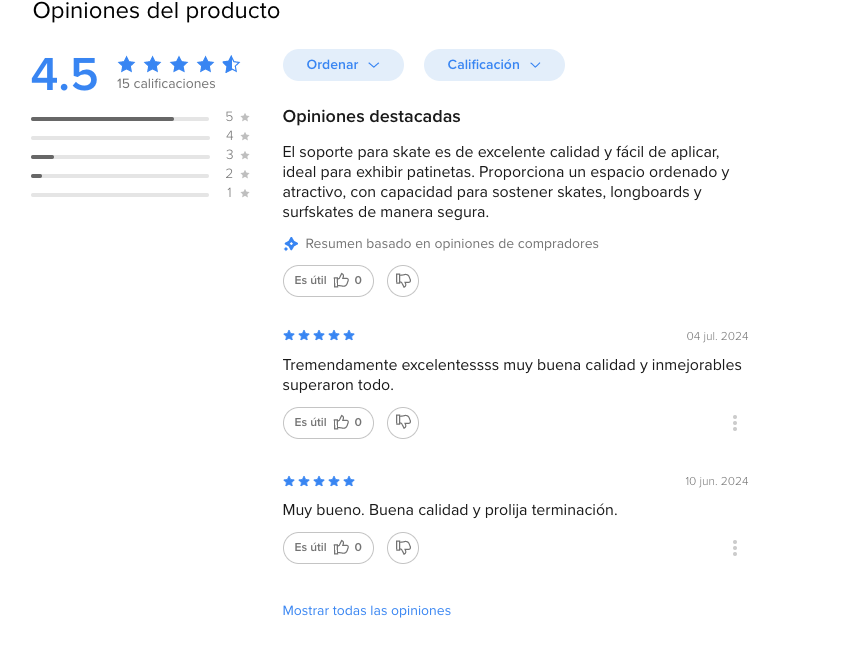This screenshot has height=646, width=843.
Task: Click Mostrar todas las opiniones link
Action: pos(367,611)
